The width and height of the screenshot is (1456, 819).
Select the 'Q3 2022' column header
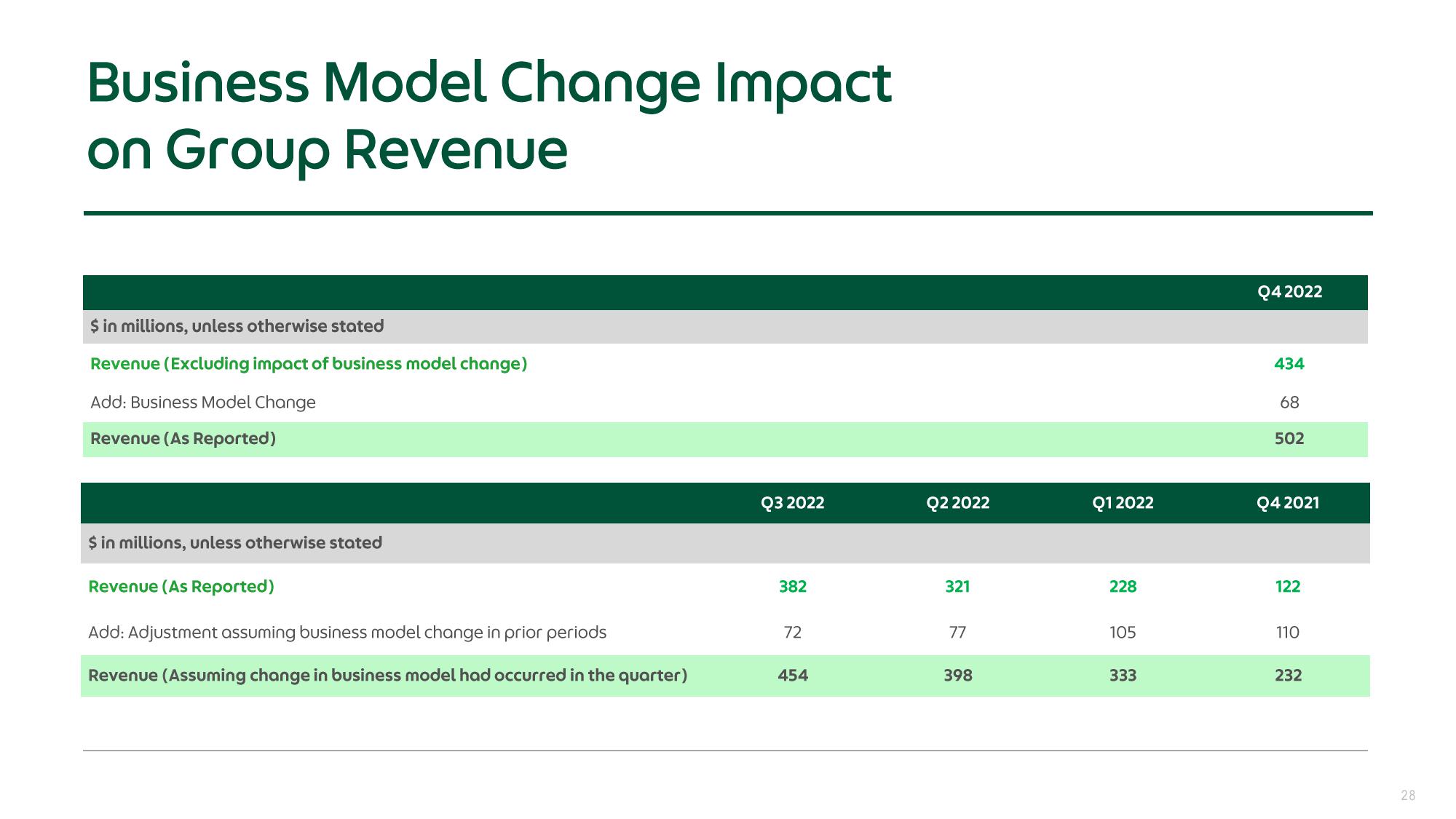point(793,503)
